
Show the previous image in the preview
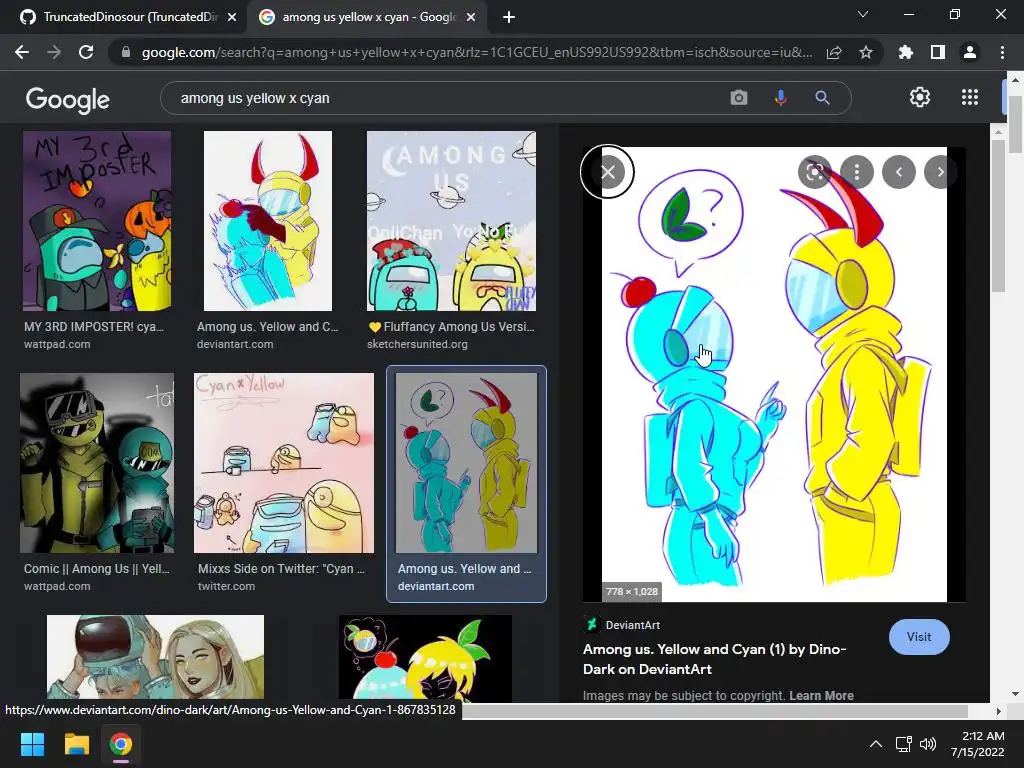click(899, 172)
